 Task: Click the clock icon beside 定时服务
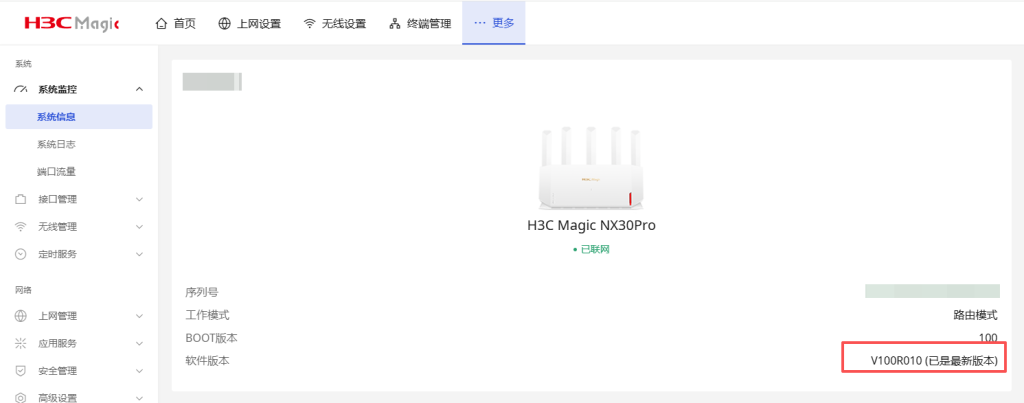point(20,254)
